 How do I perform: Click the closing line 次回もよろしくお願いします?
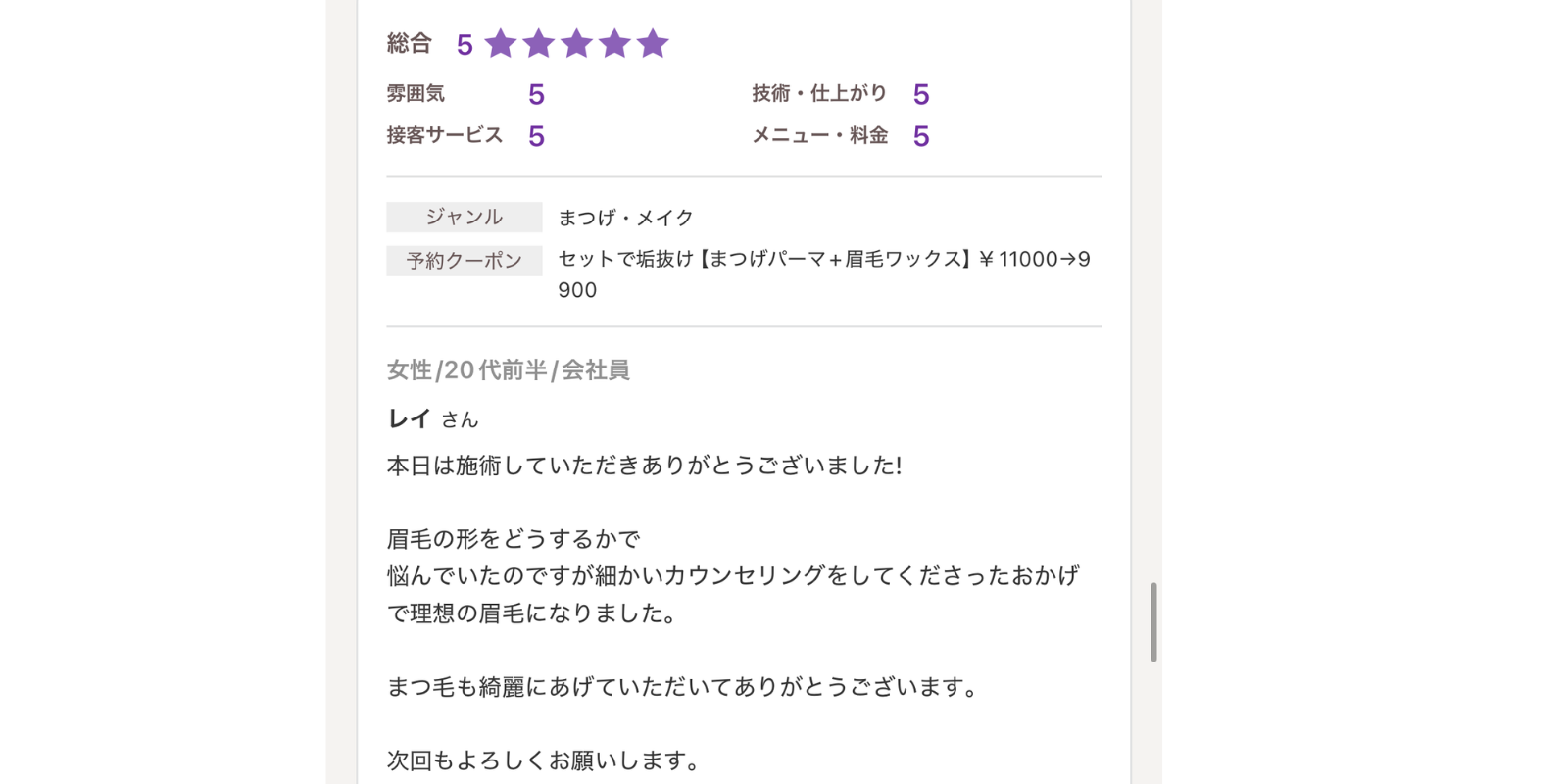(543, 760)
